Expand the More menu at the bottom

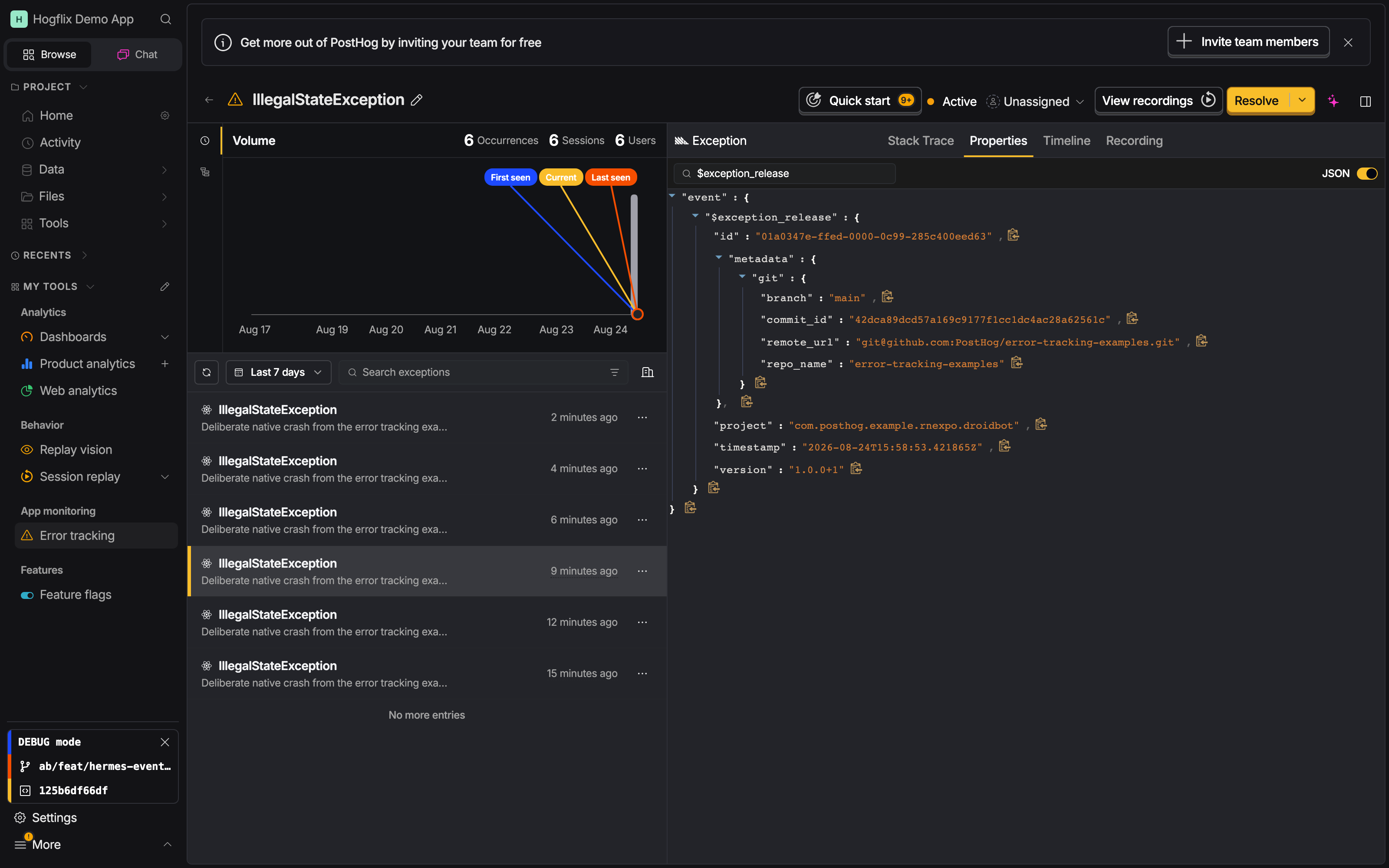pos(93,845)
